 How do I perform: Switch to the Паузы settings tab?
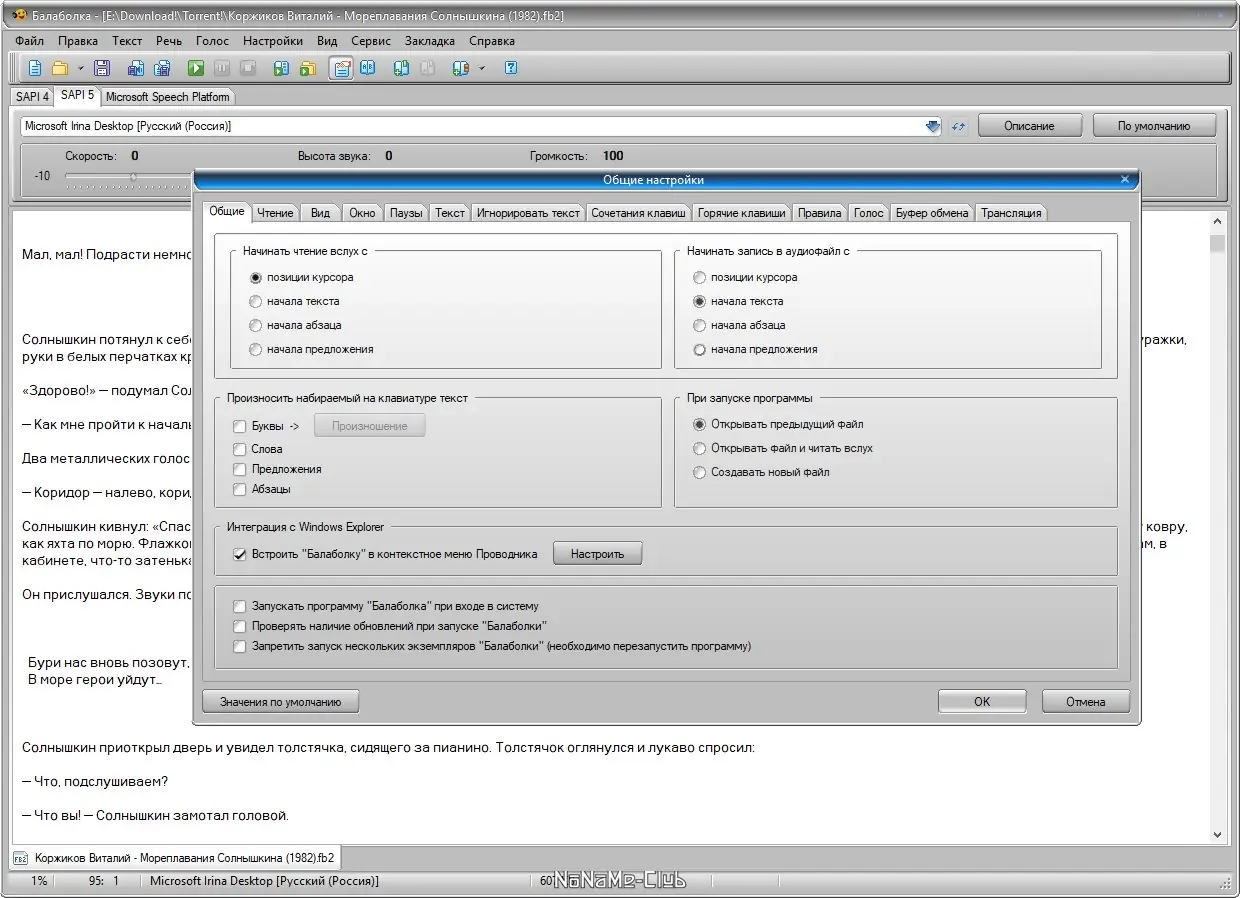[406, 213]
